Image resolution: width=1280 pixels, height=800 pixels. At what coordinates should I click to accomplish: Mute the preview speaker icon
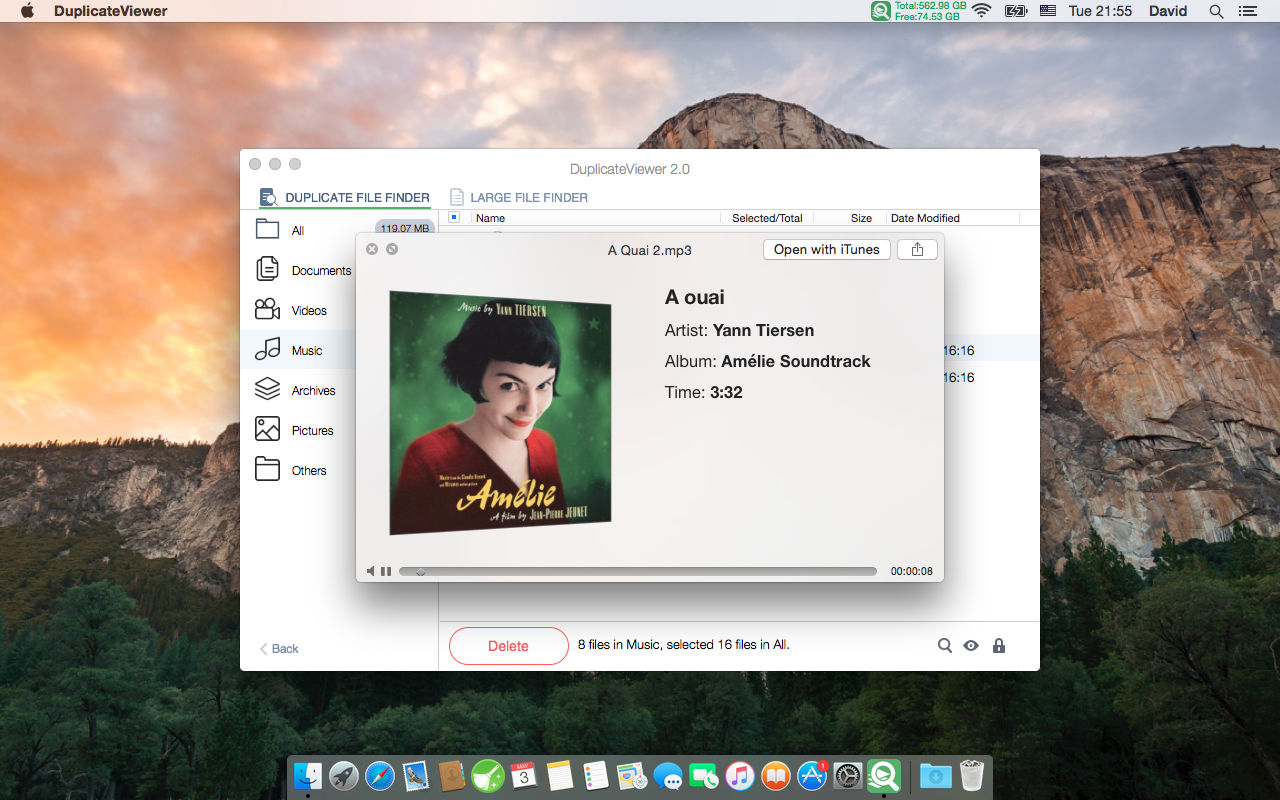tap(370, 571)
